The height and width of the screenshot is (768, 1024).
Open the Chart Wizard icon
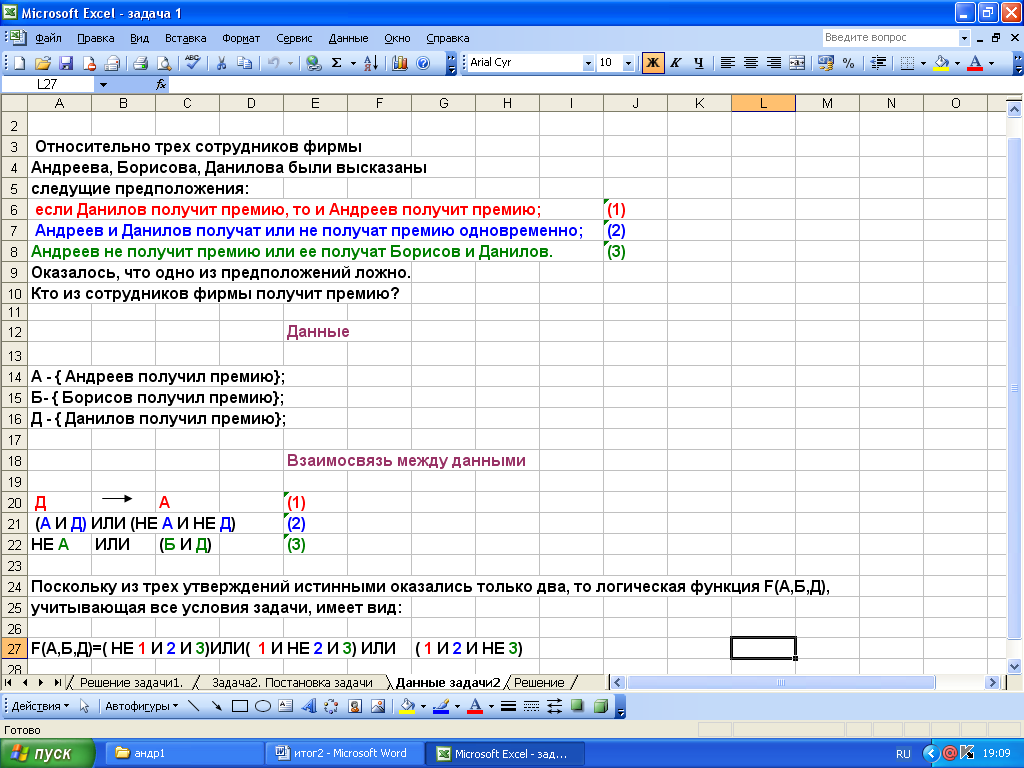400,63
